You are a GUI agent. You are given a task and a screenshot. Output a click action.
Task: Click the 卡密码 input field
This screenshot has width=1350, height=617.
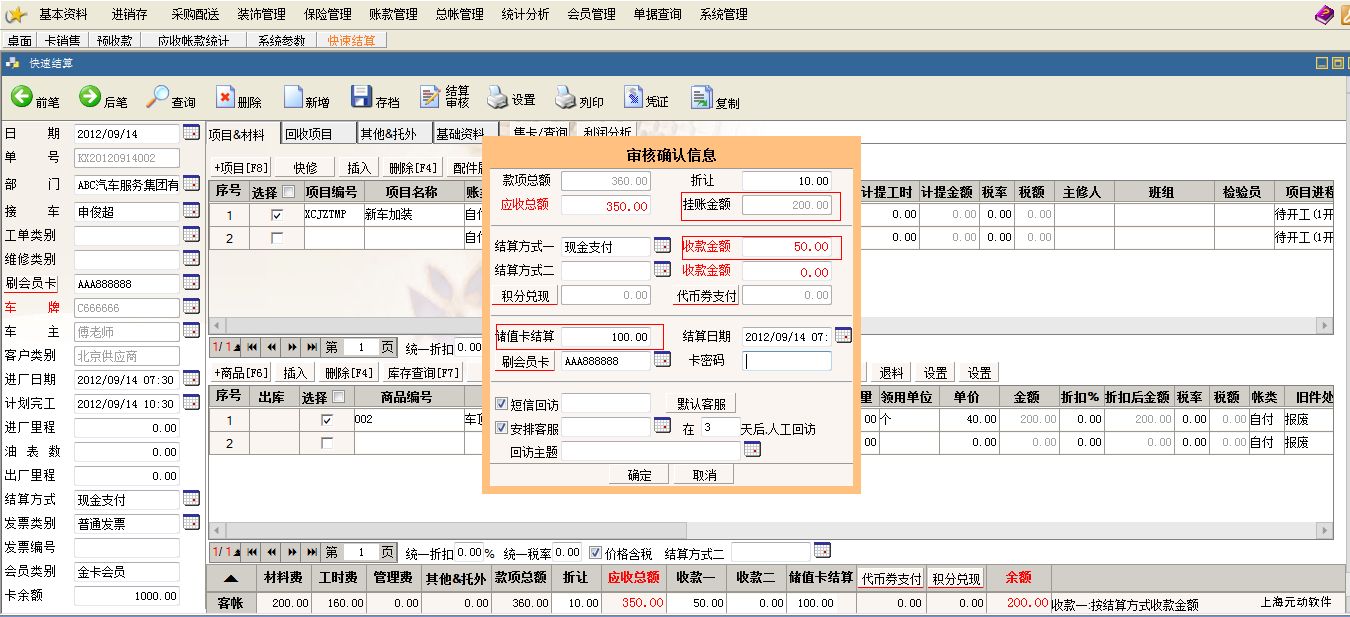(x=787, y=361)
